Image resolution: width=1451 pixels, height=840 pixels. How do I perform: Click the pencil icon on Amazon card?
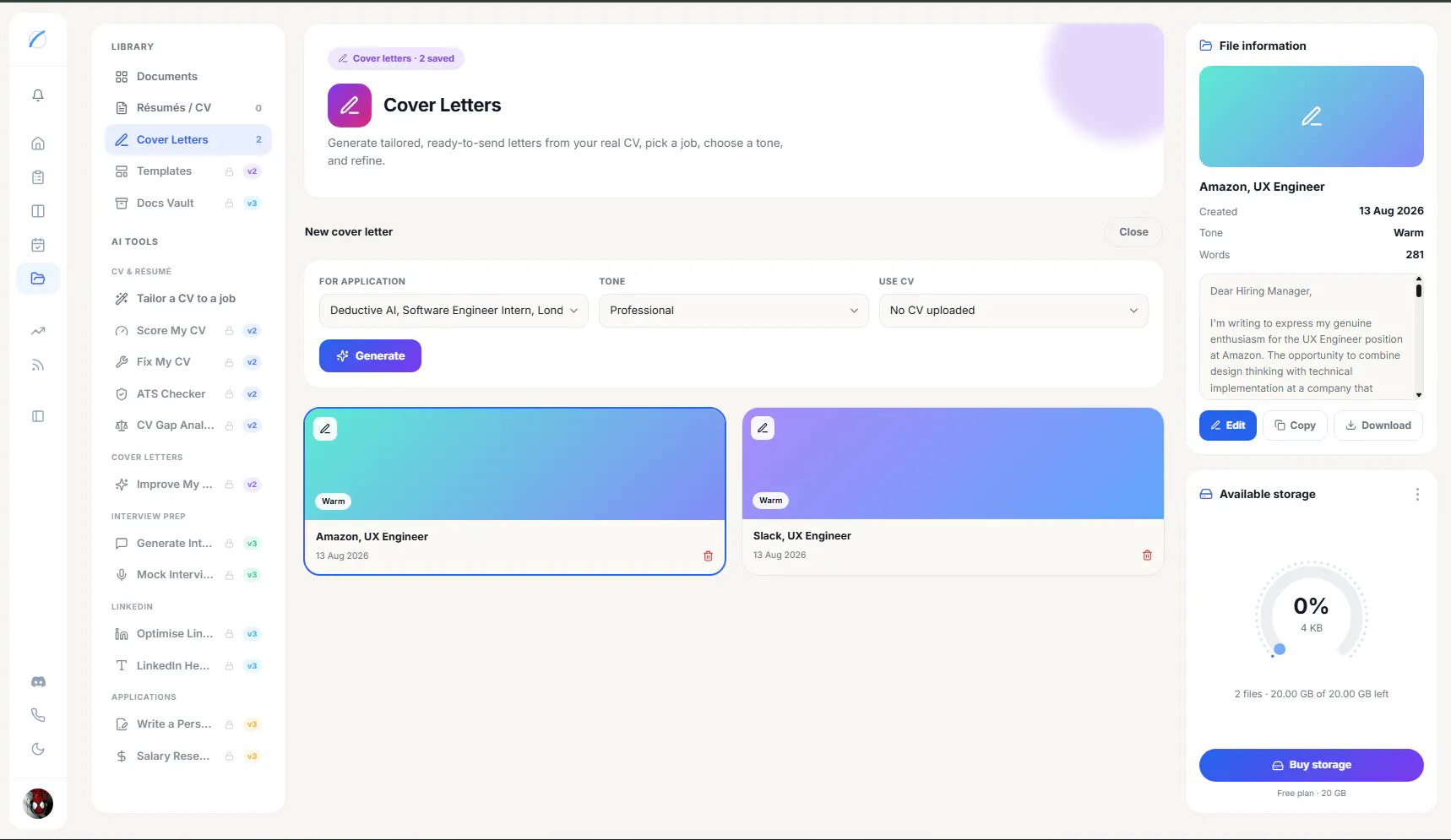[x=325, y=429]
